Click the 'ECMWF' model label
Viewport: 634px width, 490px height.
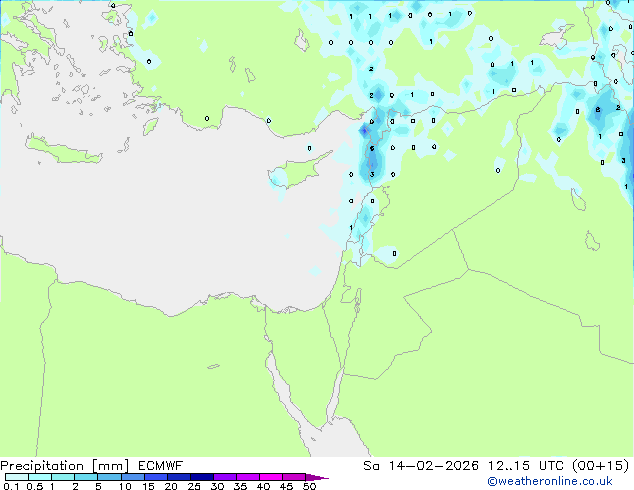[161, 466]
